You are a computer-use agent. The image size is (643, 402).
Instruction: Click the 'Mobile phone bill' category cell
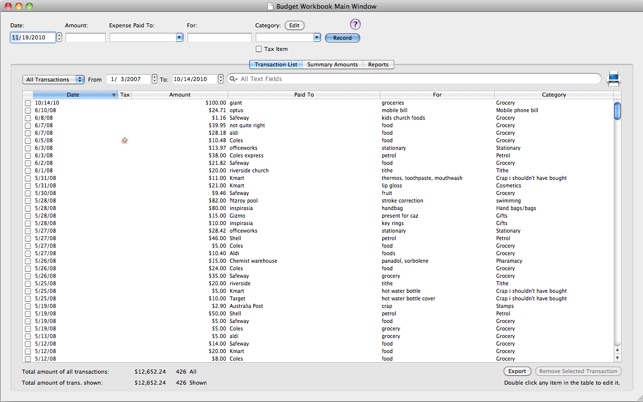pos(517,110)
